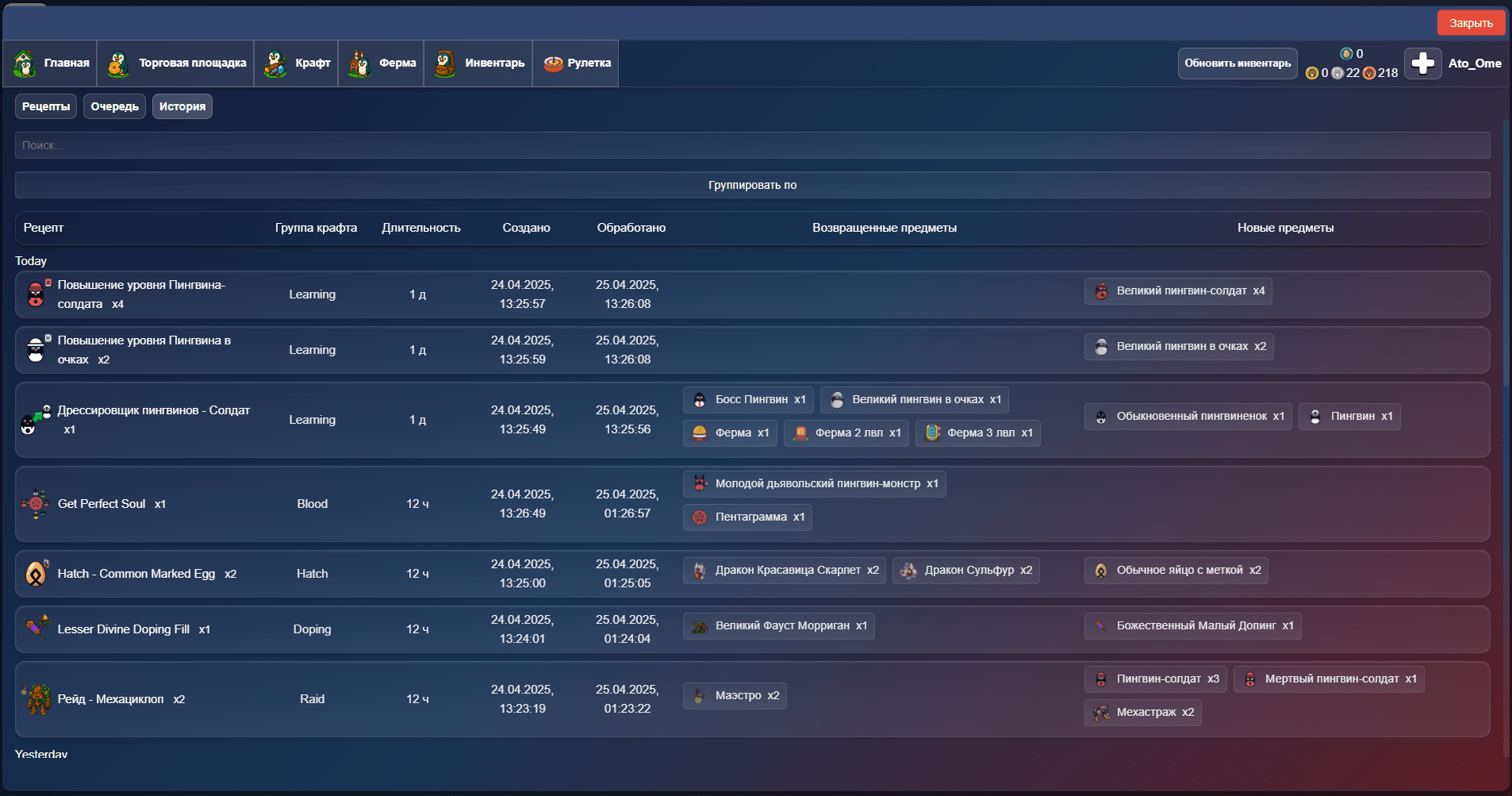Click the Великий пингвин-солдат x4 item icon

pyautogui.click(x=1101, y=291)
